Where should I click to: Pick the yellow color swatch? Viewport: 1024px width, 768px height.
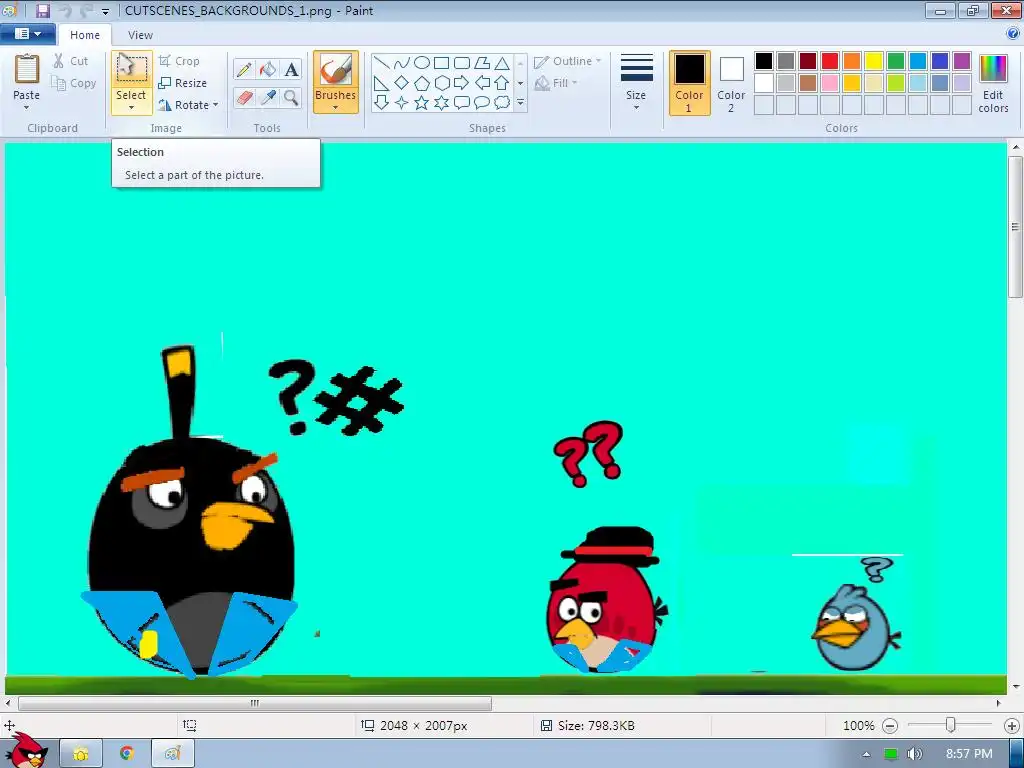pyautogui.click(x=874, y=61)
